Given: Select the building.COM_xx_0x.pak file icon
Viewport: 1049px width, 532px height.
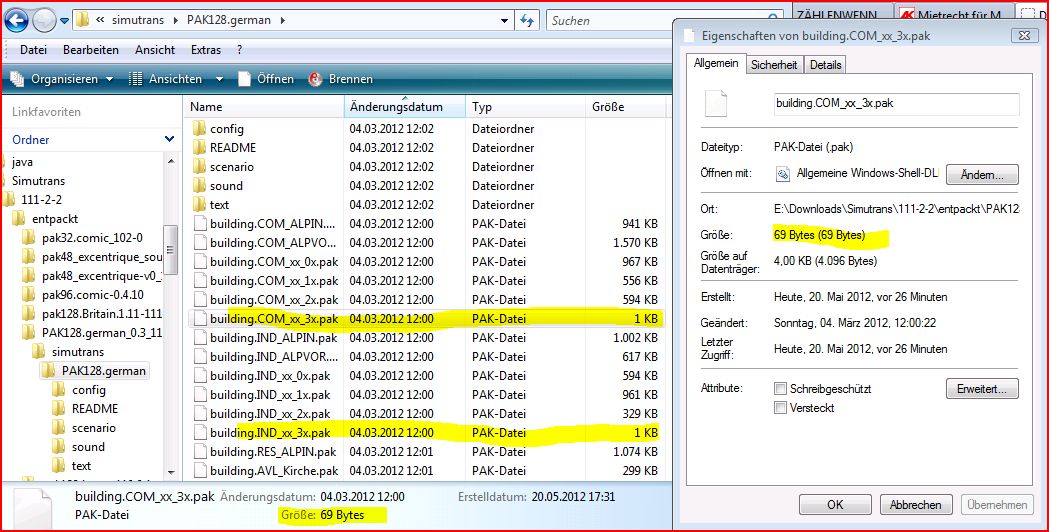Looking at the screenshot, I should click(199, 262).
